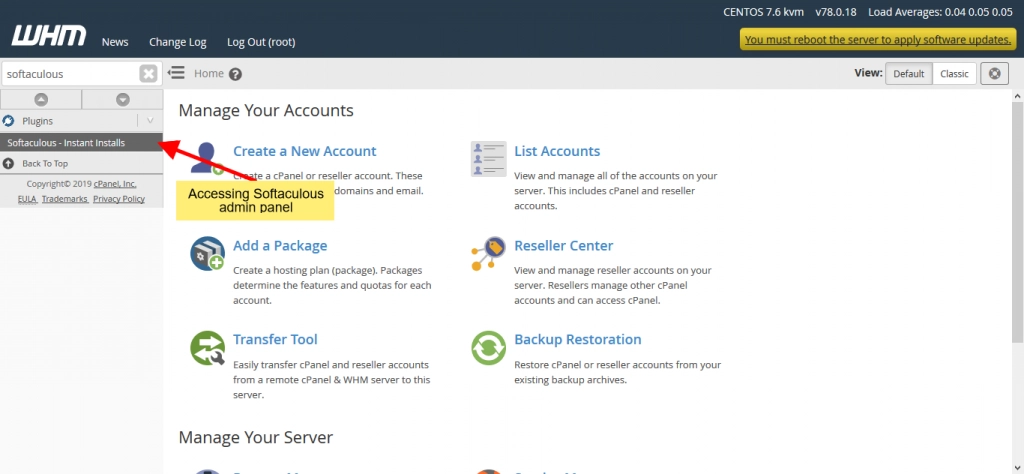Open List Accounts link
Viewport: 1024px width, 474px height.
557,151
